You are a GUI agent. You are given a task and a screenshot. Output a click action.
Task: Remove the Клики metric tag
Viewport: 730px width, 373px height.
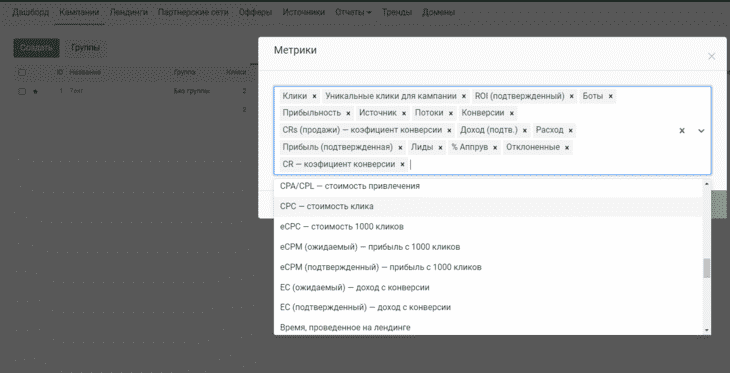pyautogui.click(x=314, y=96)
